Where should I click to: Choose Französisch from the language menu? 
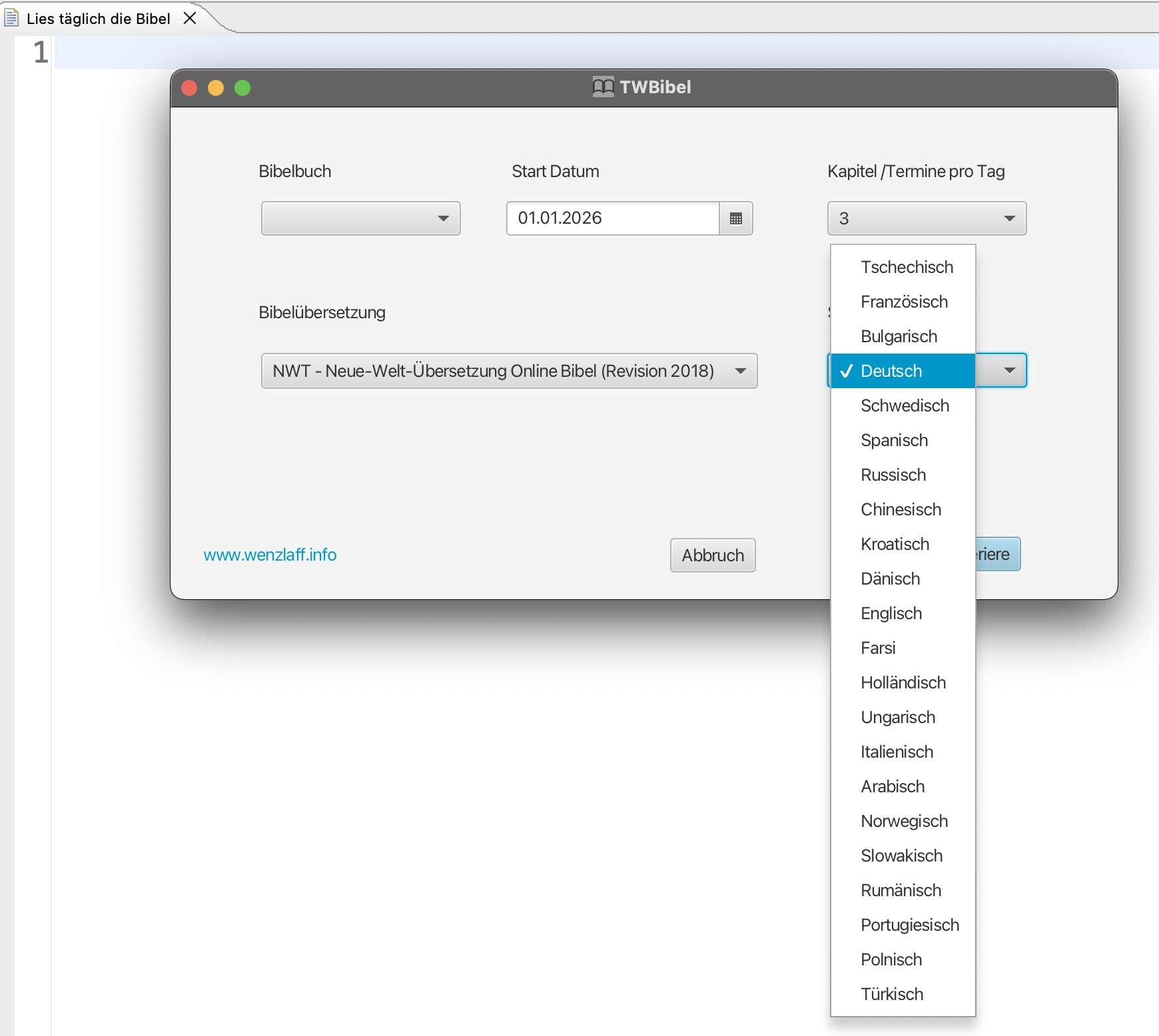point(904,302)
